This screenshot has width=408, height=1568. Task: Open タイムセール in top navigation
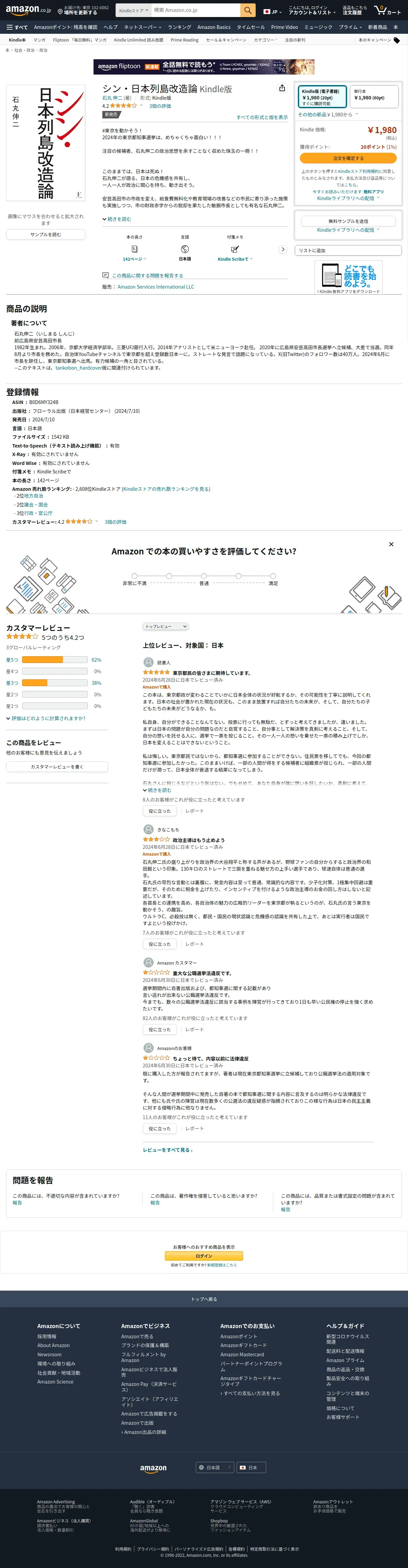pyautogui.click(x=251, y=27)
